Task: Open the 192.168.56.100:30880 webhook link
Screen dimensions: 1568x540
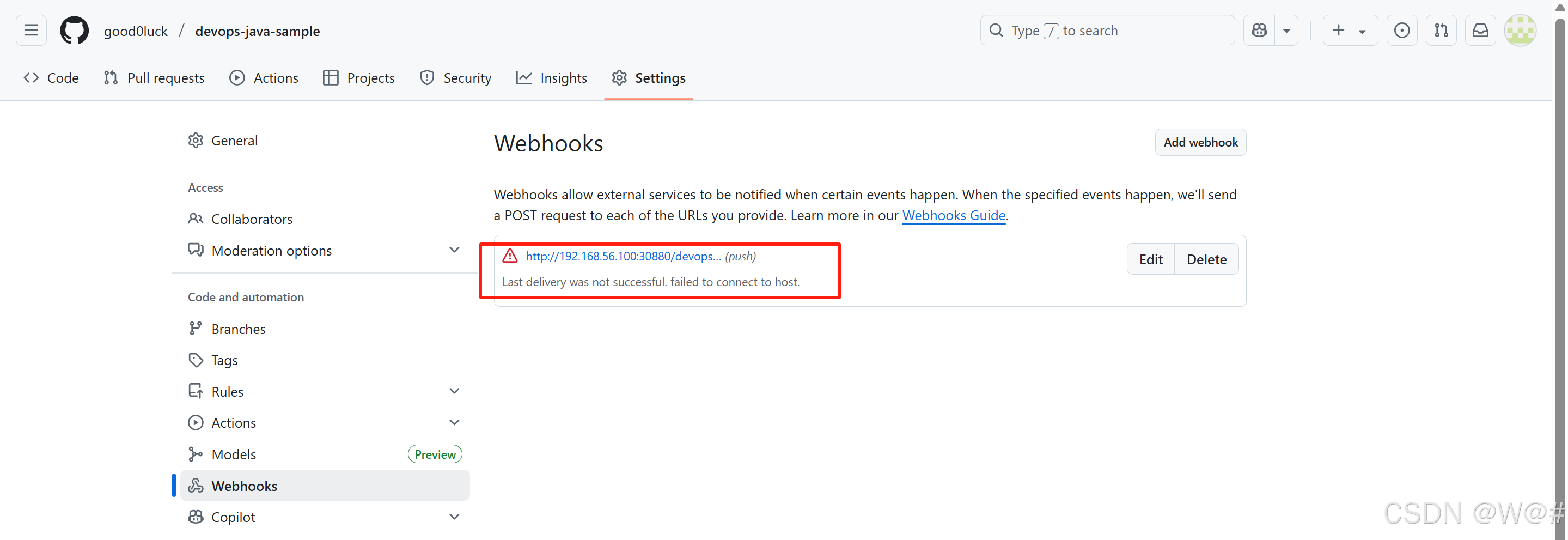Action: pos(623,256)
